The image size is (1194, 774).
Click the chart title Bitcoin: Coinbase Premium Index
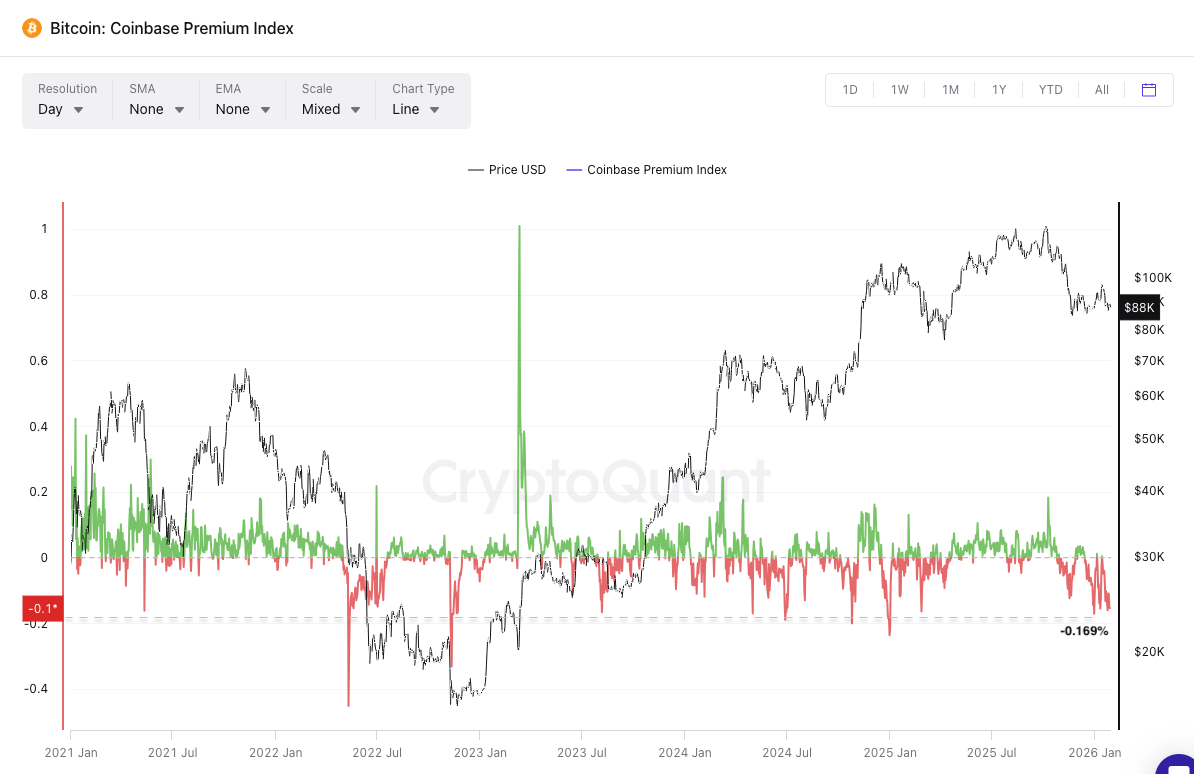coord(172,28)
